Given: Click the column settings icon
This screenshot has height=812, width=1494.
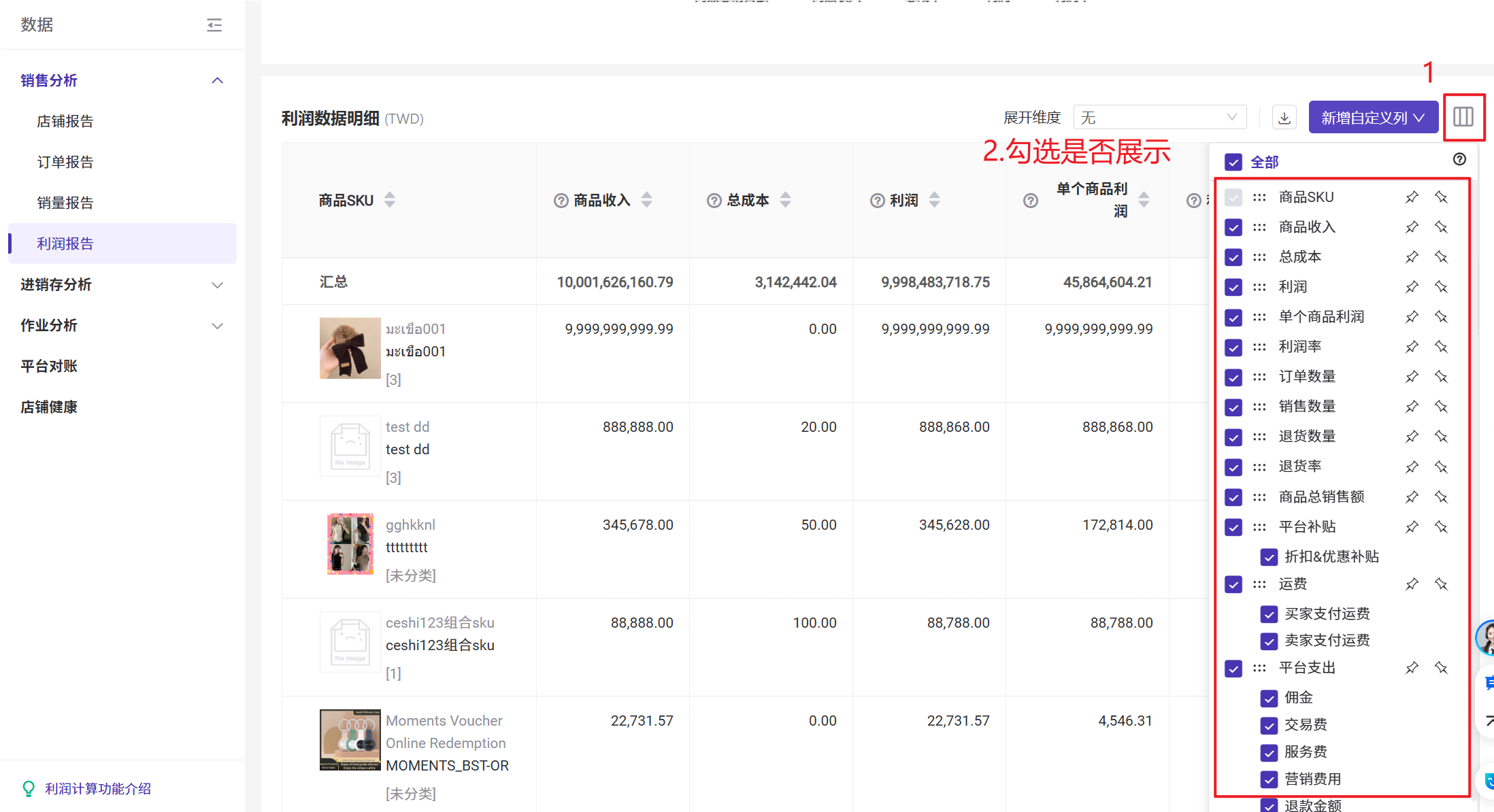Looking at the screenshot, I should click(x=1463, y=117).
